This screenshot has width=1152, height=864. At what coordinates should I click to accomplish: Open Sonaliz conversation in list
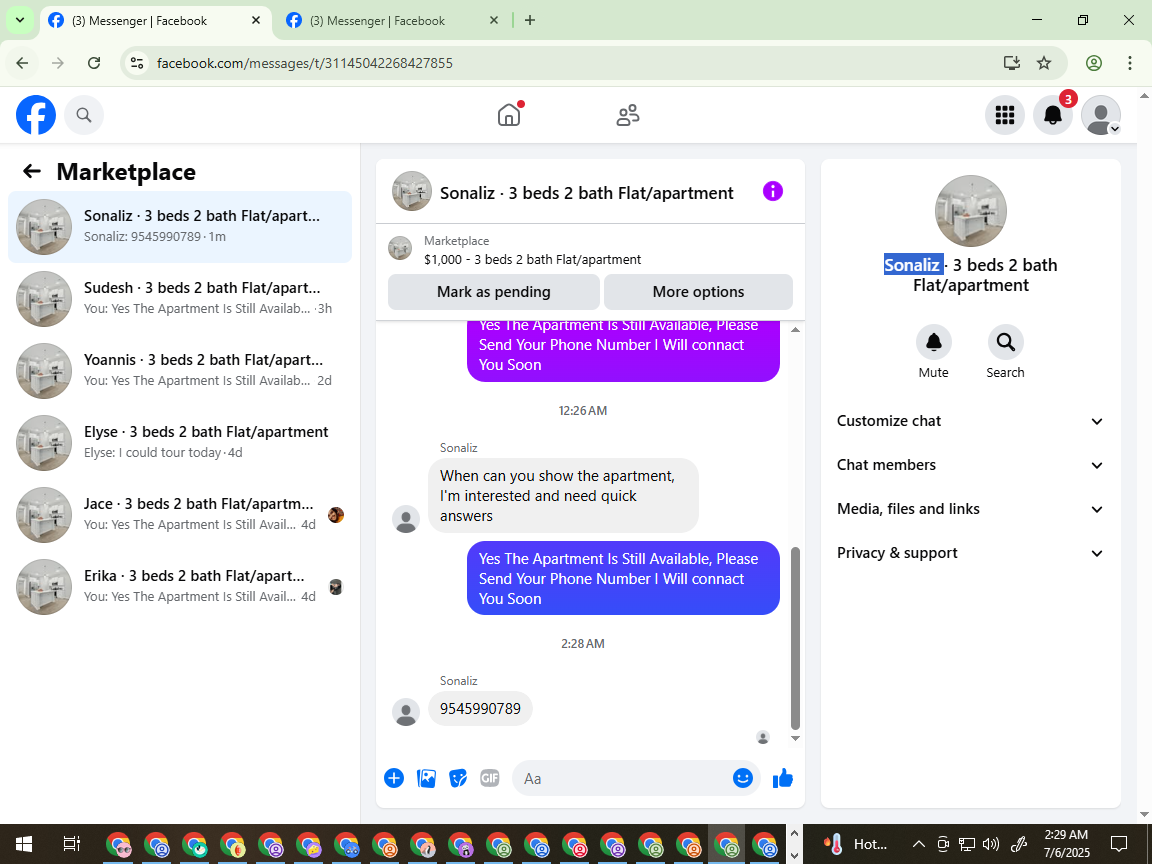(x=180, y=226)
